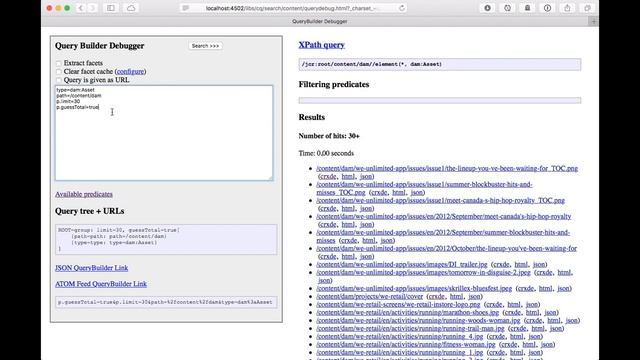Open crxde link for we-retail/cover
The width and height of the screenshot is (640, 360).
click(436, 296)
